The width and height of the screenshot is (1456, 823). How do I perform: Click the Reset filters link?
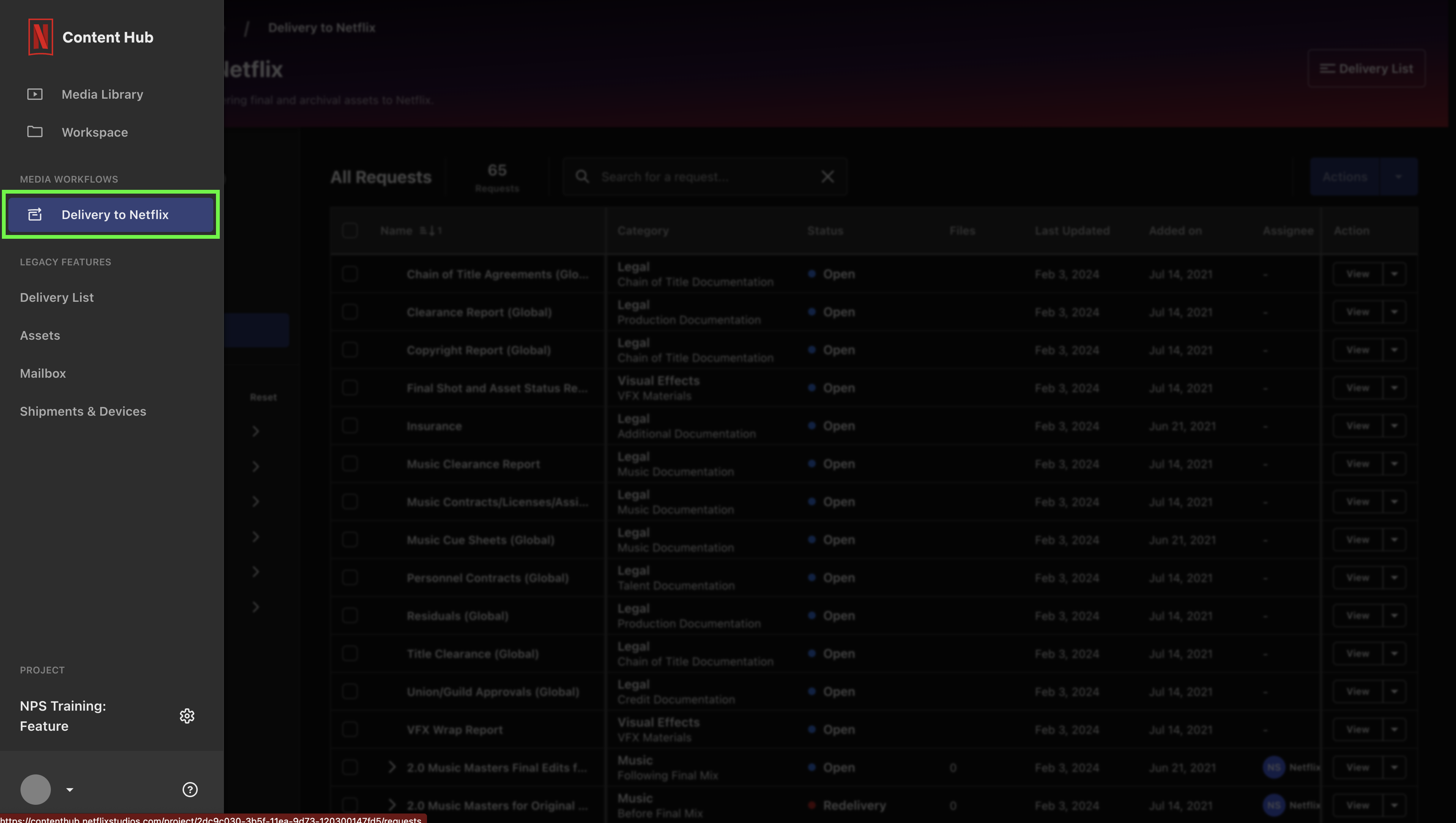263,397
